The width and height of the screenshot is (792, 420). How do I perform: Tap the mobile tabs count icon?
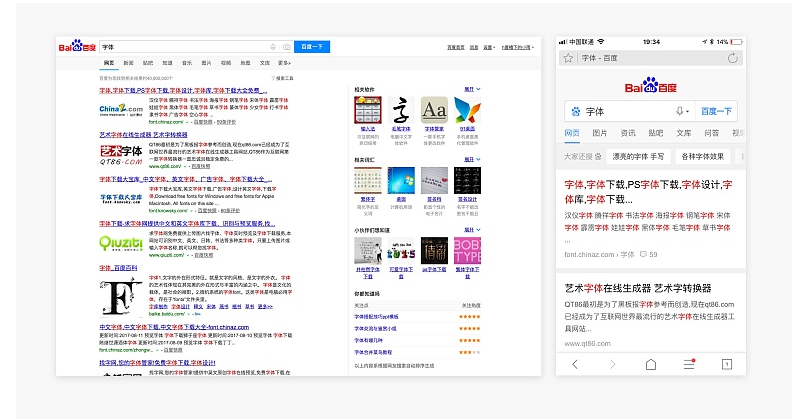pyautogui.click(x=727, y=363)
